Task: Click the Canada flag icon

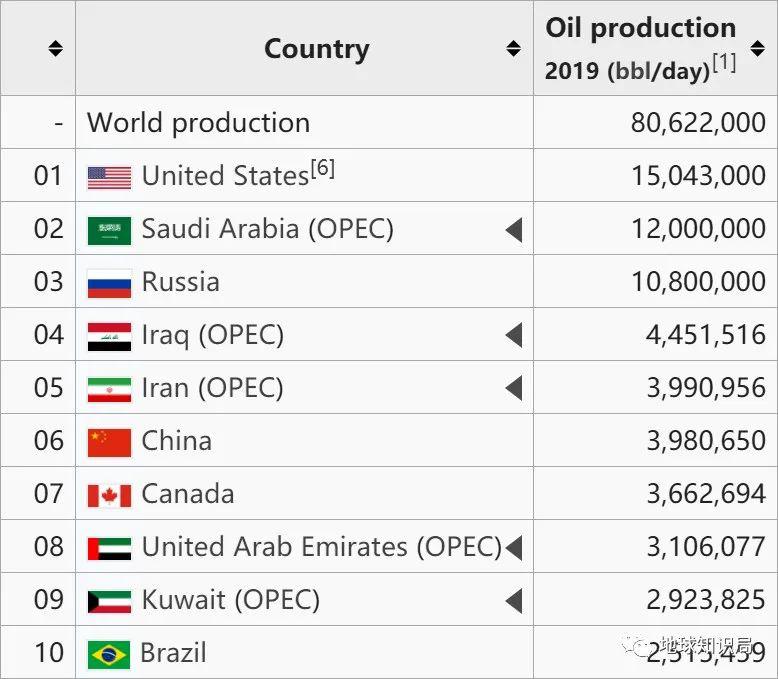Action: pyautogui.click(x=109, y=496)
